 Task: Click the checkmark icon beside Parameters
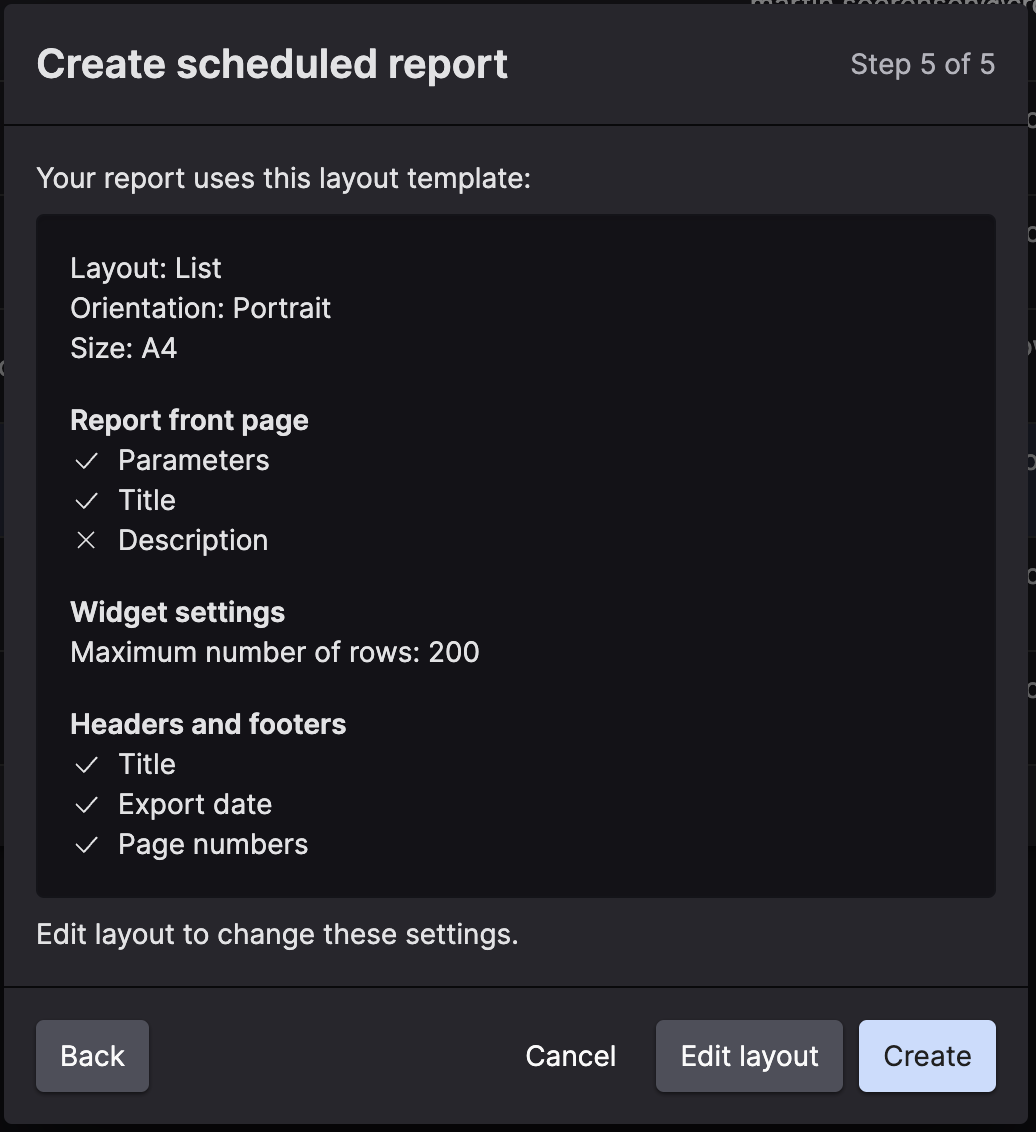click(x=87, y=460)
